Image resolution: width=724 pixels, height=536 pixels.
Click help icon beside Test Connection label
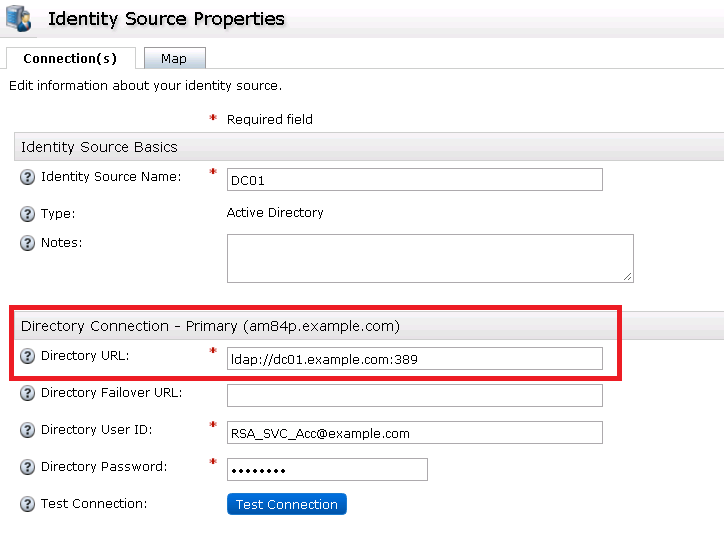click(28, 504)
